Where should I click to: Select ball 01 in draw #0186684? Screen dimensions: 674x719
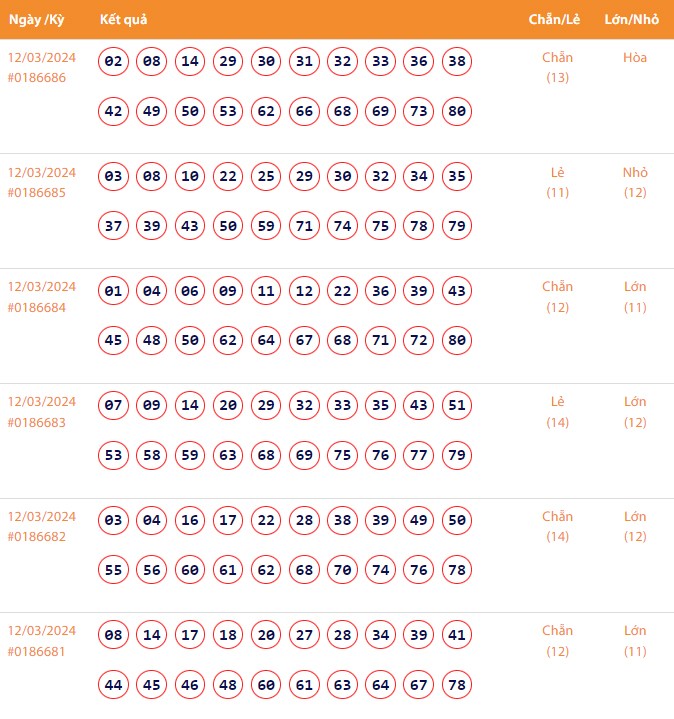(x=114, y=292)
